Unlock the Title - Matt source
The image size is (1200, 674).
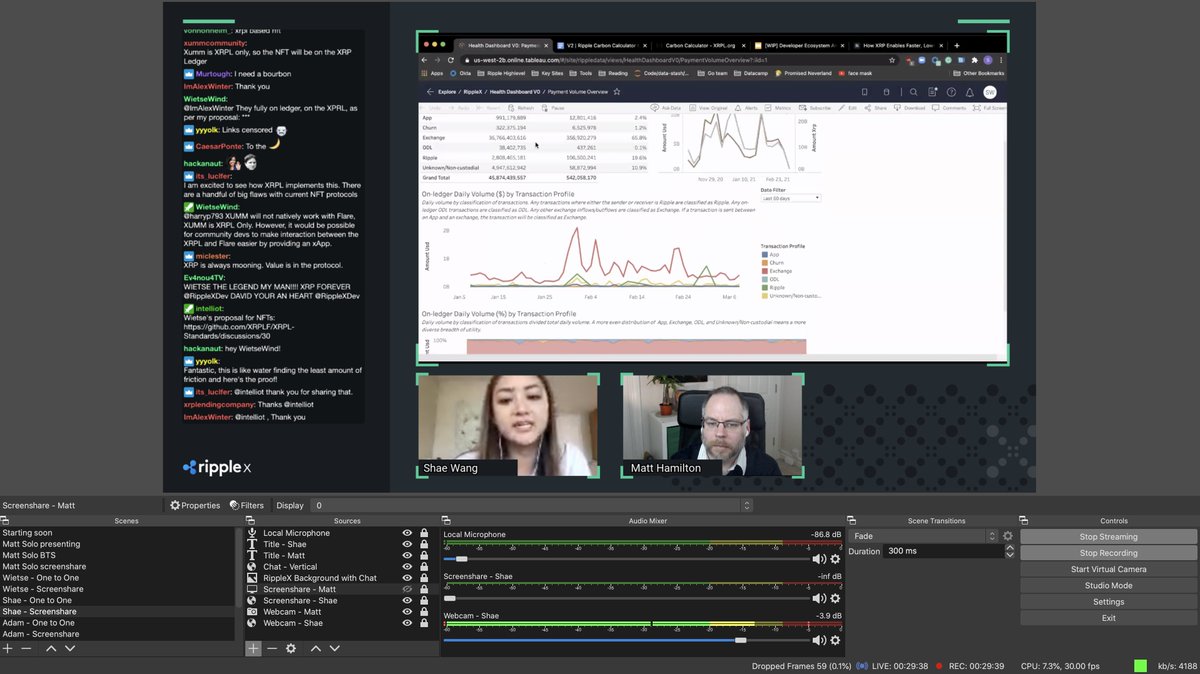coord(424,555)
